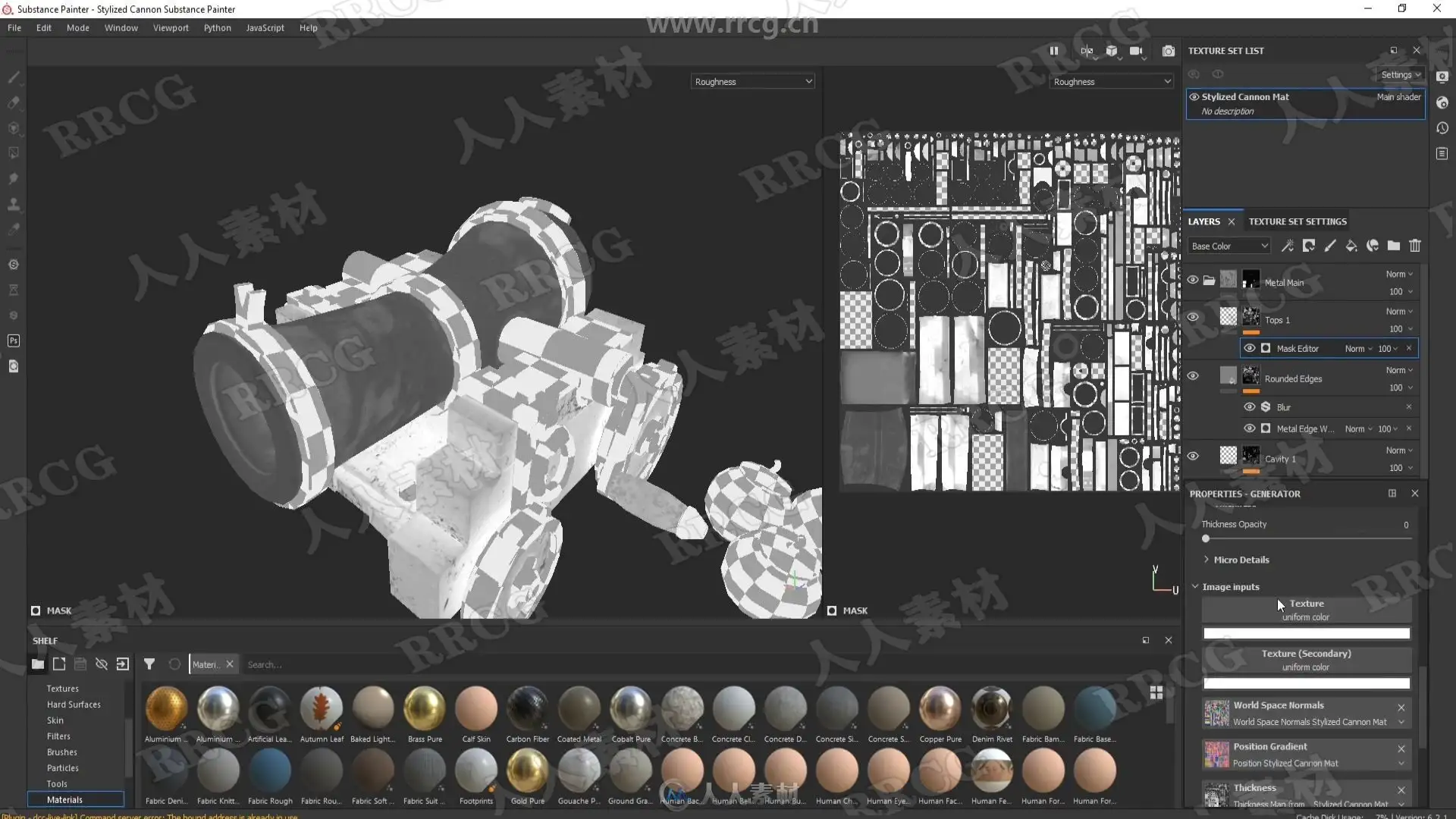This screenshot has height=819, width=1456.
Task: Create a new folder in Layers panel
Action: pos(1393,246)
